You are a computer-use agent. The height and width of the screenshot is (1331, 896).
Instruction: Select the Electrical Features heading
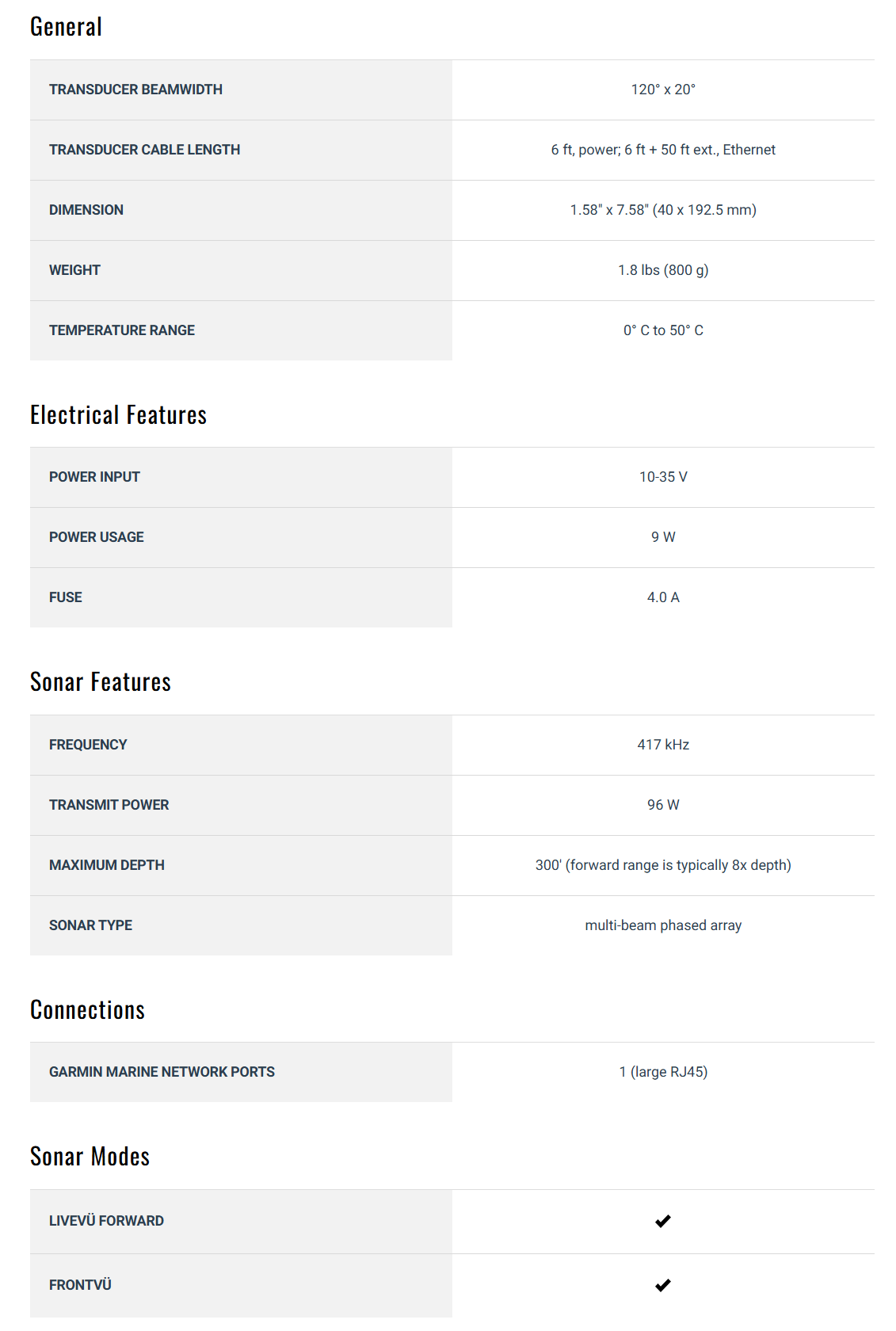pyautogui.click(x=118, y=415)
